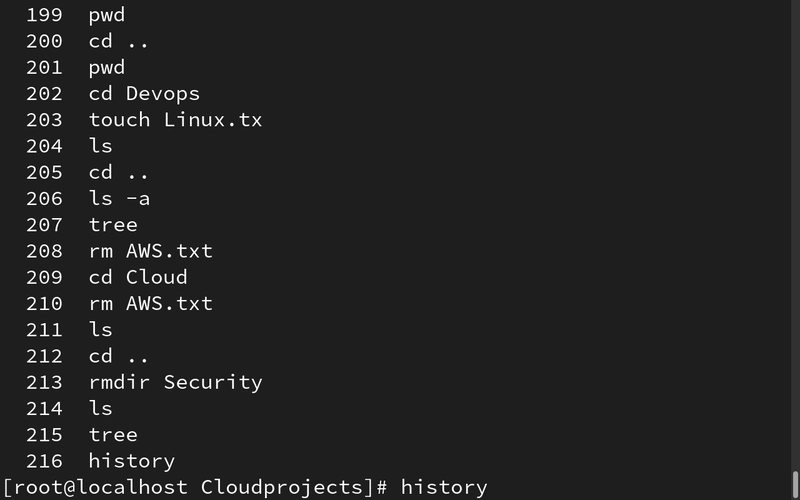Select the 'rmdir Security' command line
800x500 pixels.
[144, 382]
